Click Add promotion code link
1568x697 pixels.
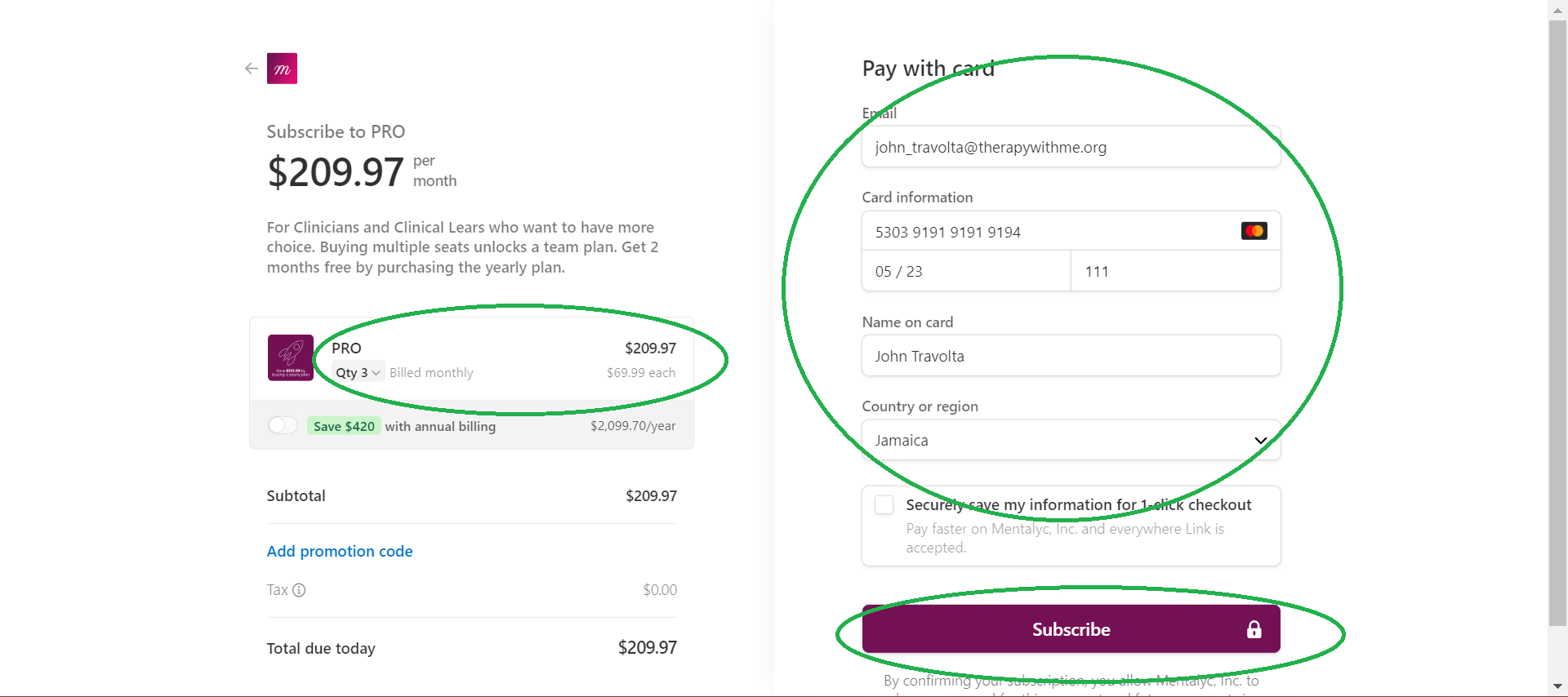click(340, 551)
